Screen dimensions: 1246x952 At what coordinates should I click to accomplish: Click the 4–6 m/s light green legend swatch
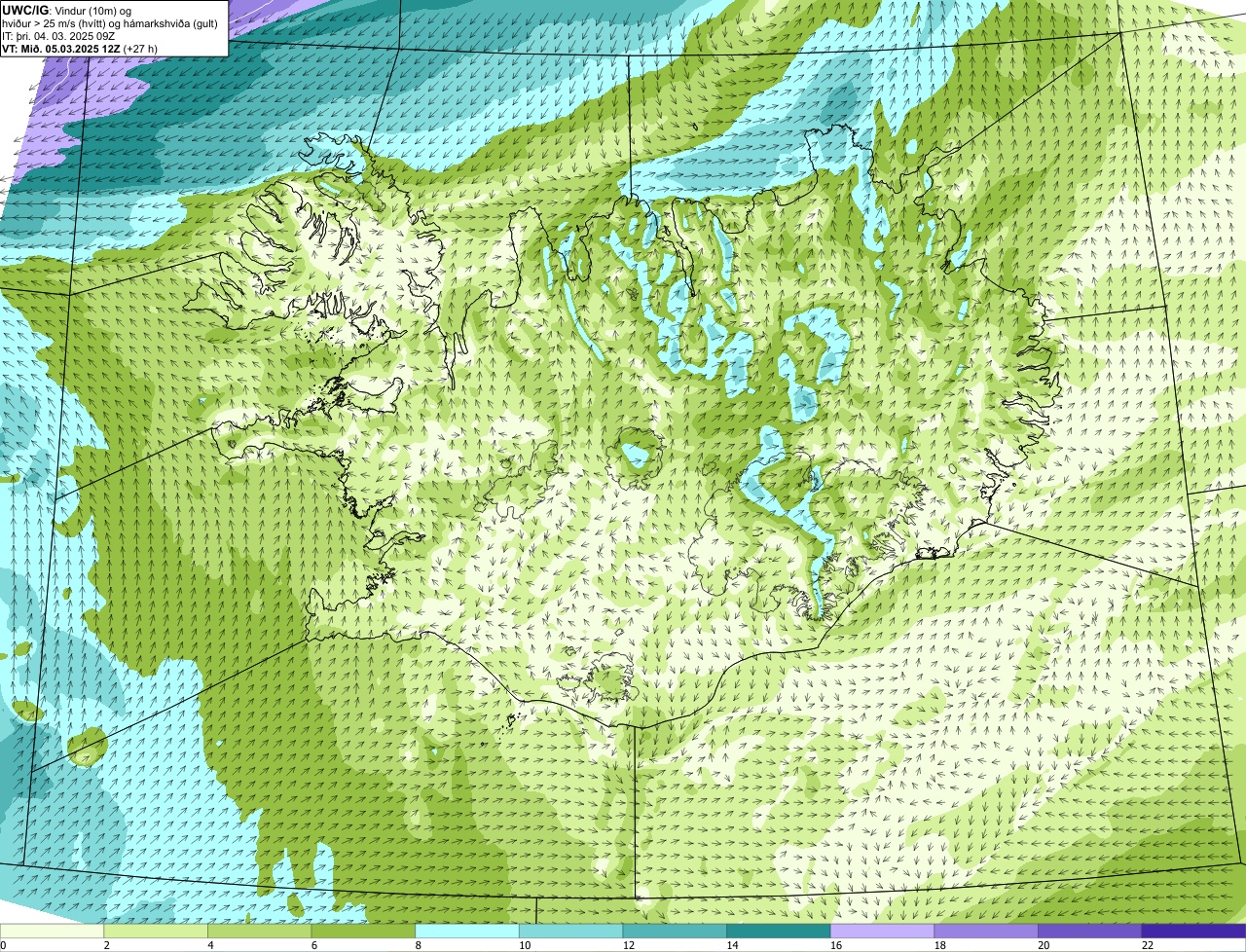pos(259,931)
